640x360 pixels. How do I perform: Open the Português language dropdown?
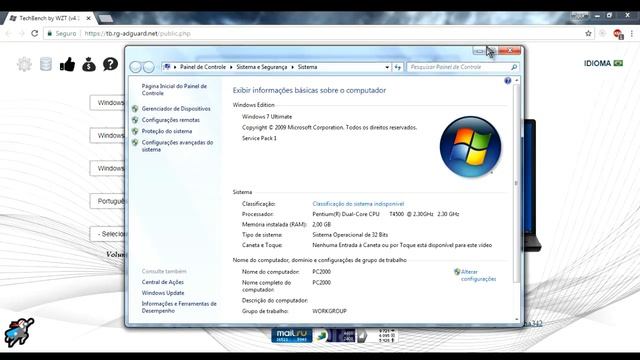pyautogui.click(x=107, y=201)
